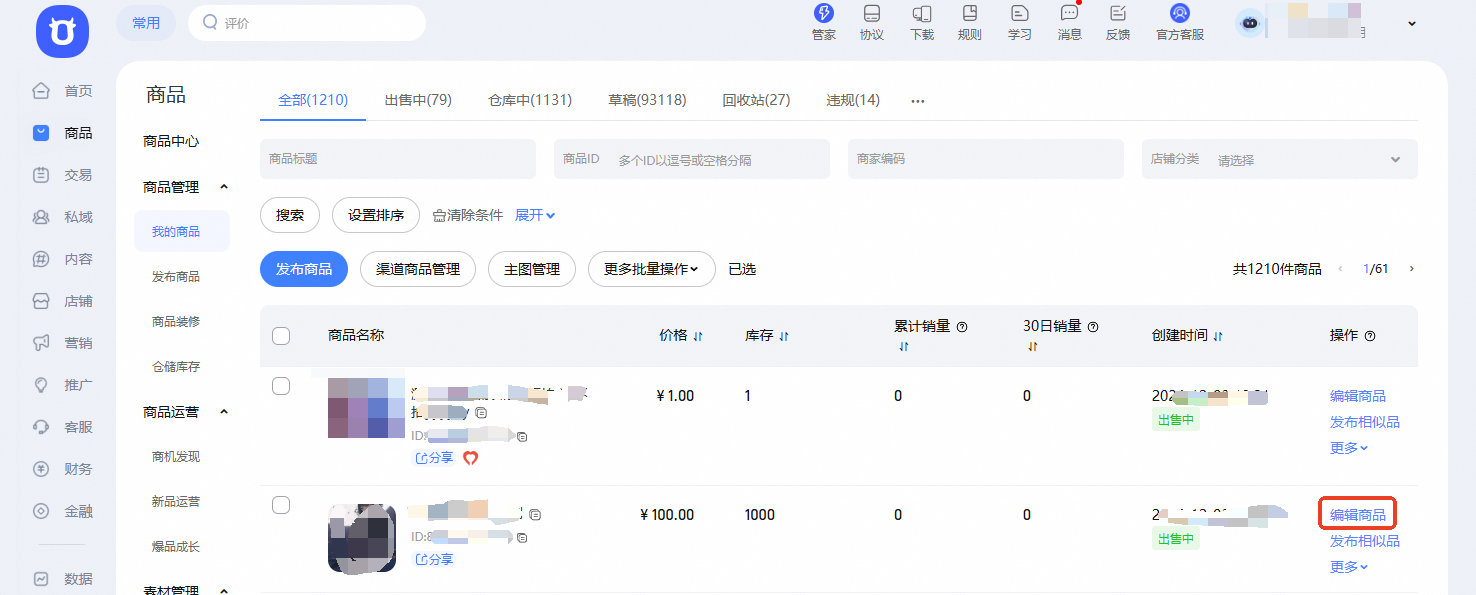Open the 反馈 icon in the top bar

point(1118,22)
